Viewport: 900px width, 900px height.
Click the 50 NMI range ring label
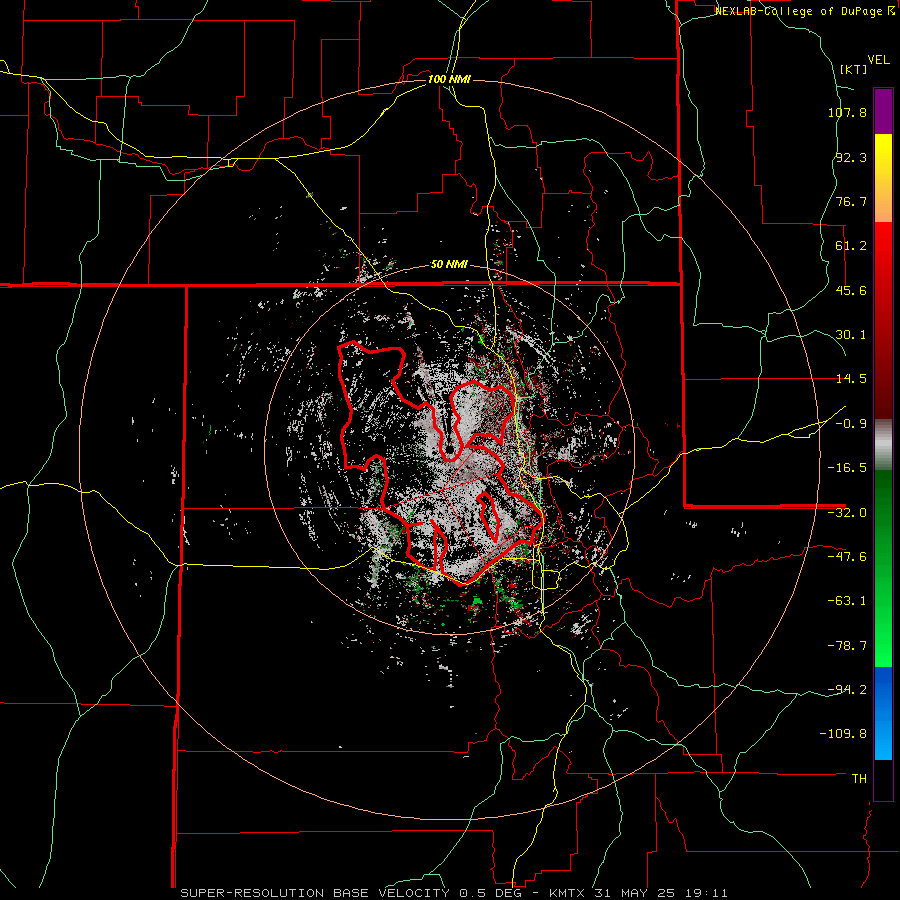(449, 265)
